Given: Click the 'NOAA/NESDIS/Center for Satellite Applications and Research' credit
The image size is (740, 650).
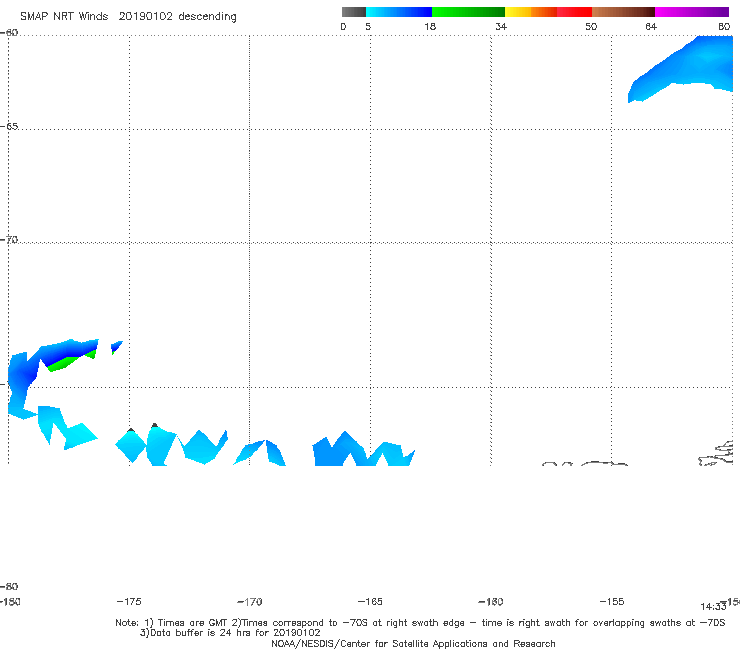Looking at the screenshot, I should pos(413,643).
